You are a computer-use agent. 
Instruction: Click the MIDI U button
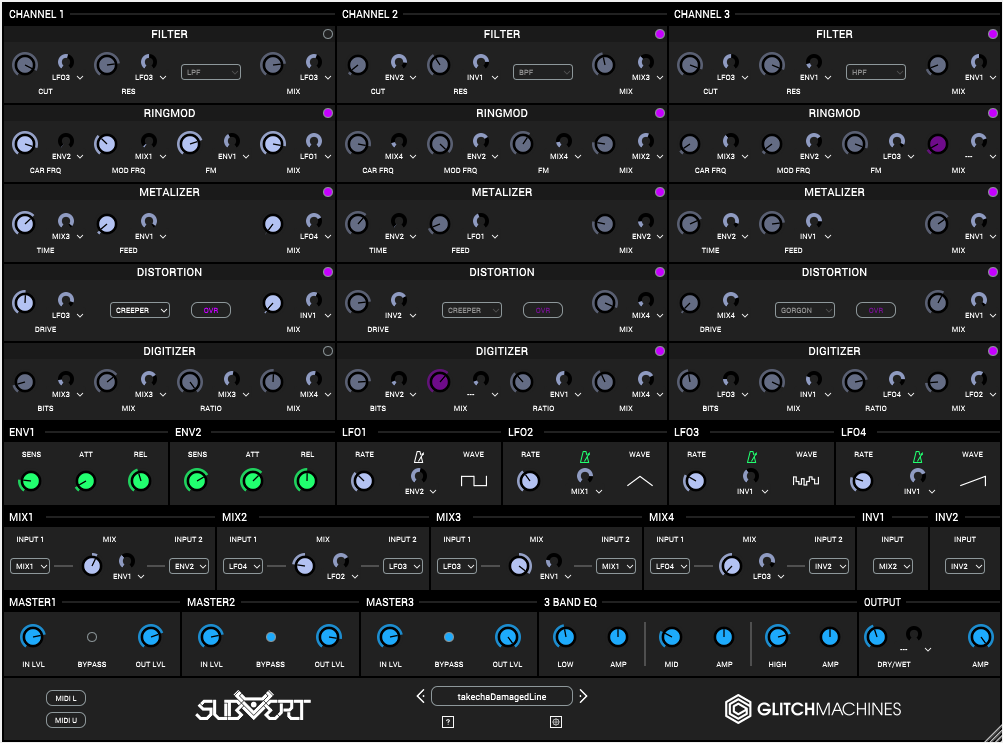click(65, 720)
